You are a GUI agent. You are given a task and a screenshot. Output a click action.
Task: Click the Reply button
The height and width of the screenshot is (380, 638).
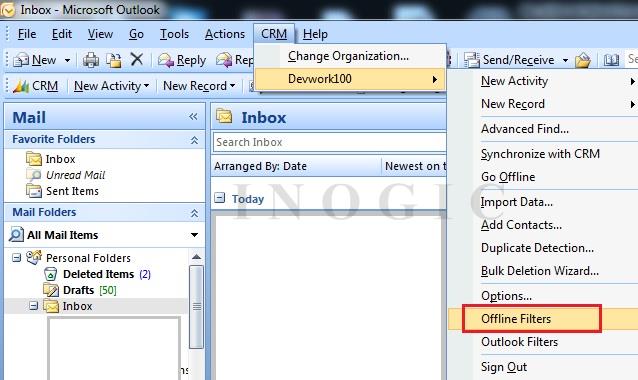(x=182, y=60)
